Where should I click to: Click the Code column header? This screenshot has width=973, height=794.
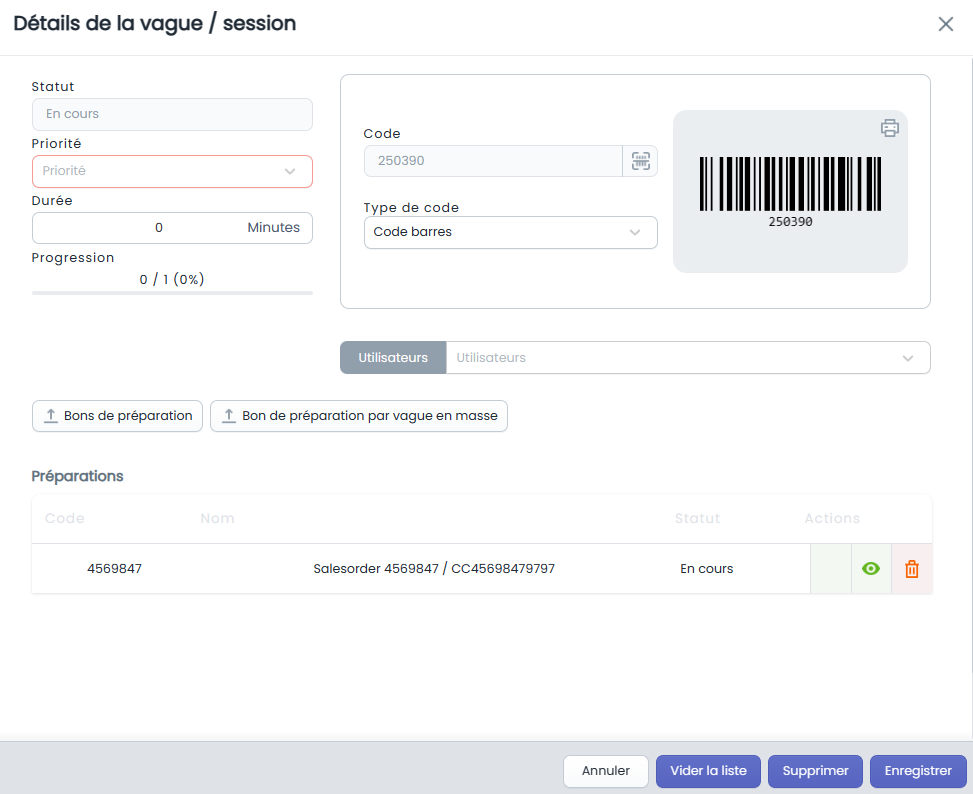click(65, 519)
